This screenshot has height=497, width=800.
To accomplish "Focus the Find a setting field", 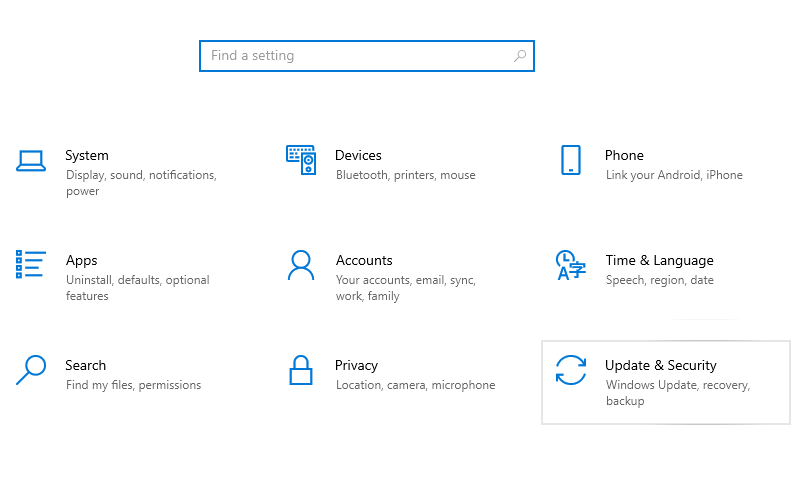I will (x=367, y=56).
